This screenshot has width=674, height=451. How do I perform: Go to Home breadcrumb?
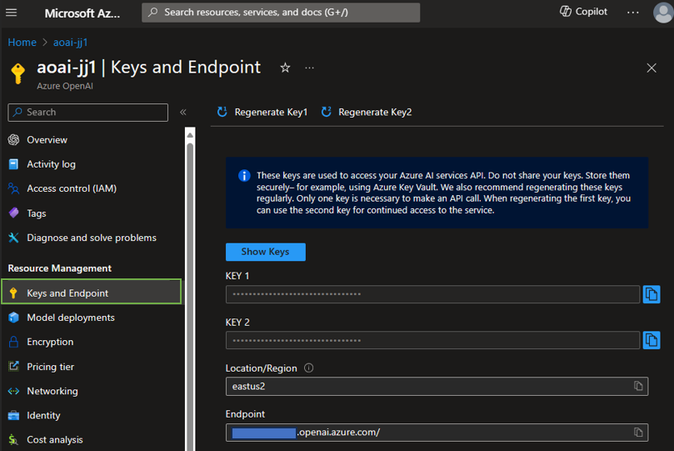22,43
